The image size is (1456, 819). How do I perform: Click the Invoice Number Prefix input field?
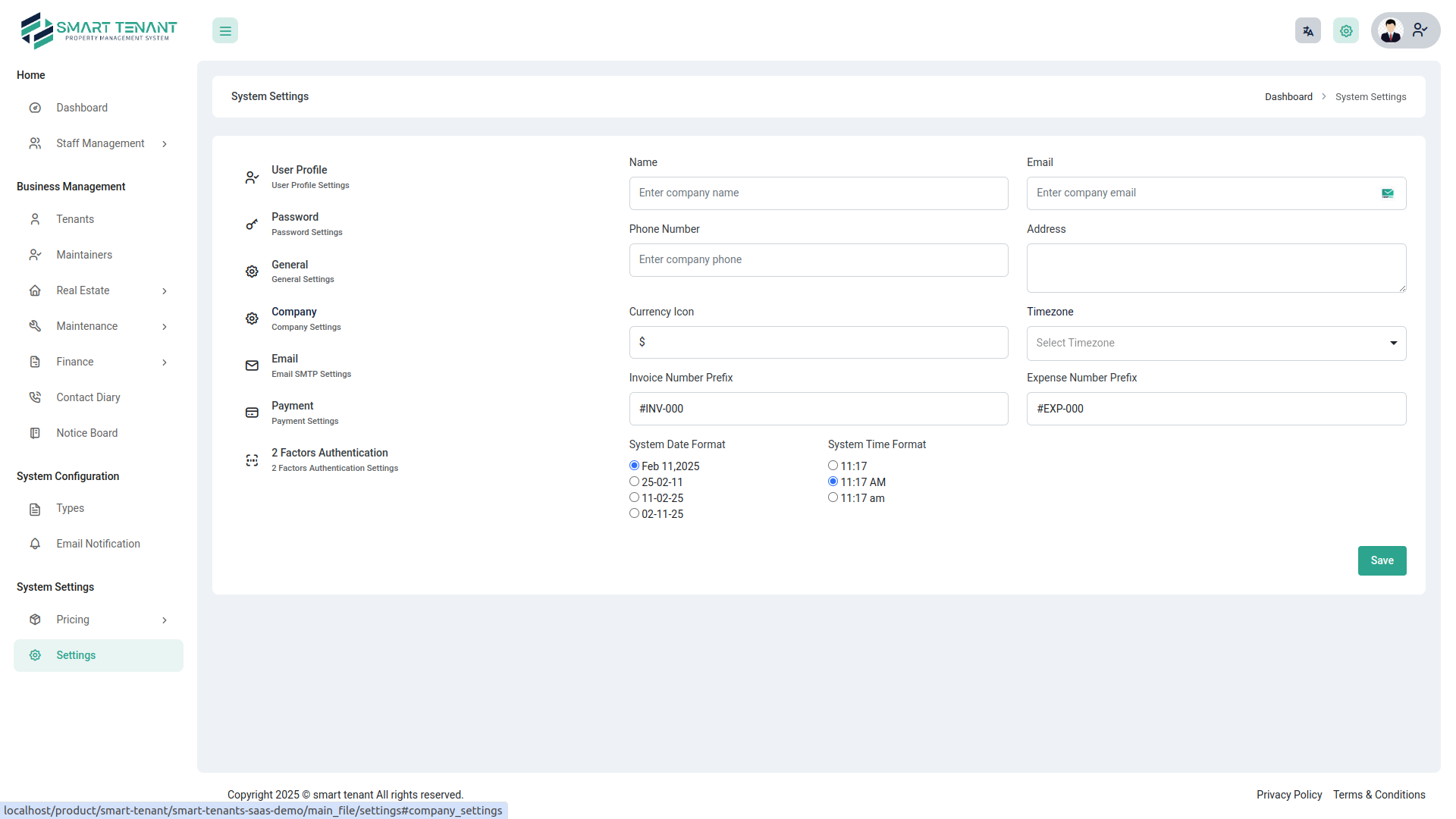818,408
